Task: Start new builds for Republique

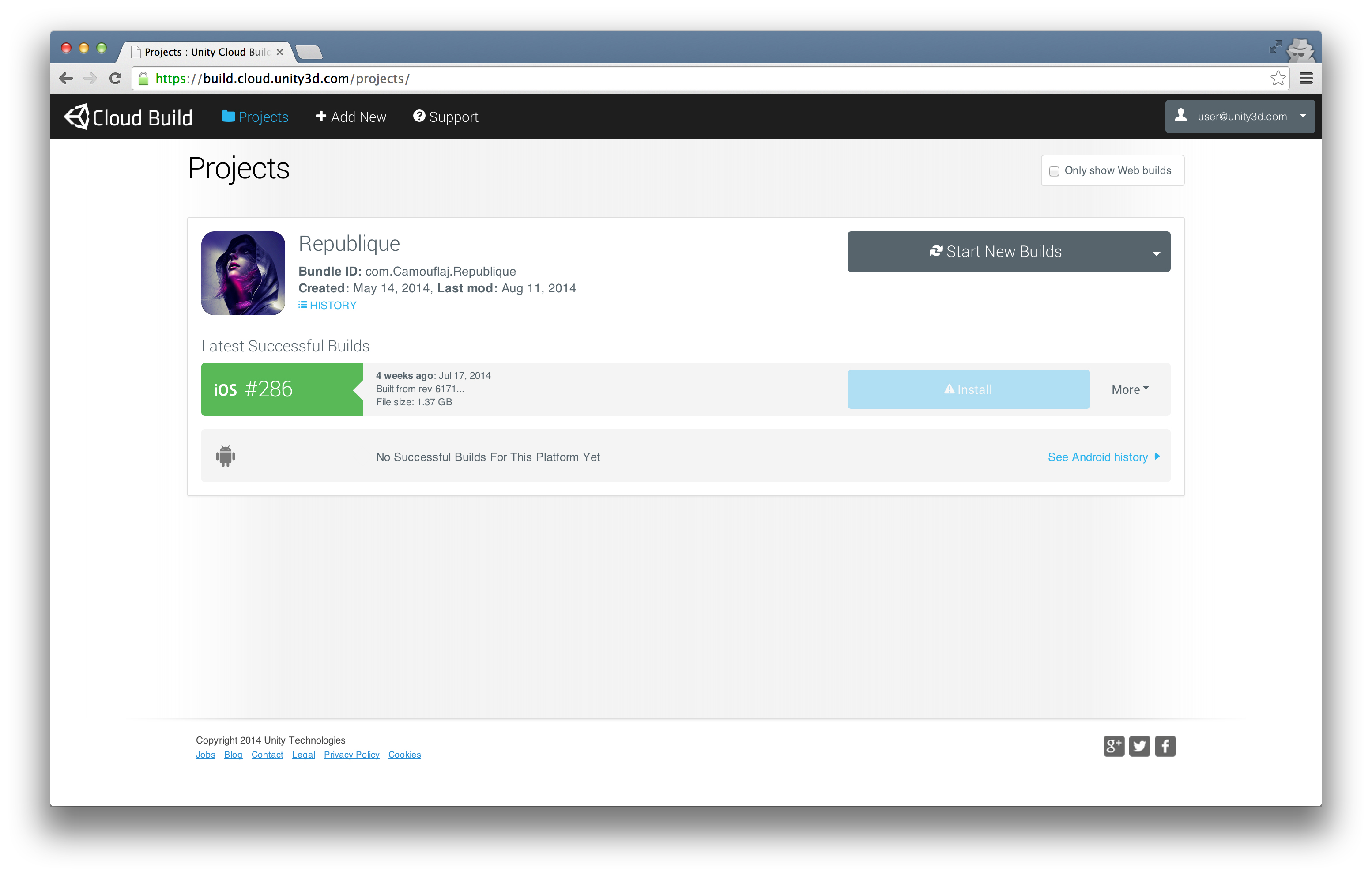Action: pyautogui.click(x=995, y=251)
